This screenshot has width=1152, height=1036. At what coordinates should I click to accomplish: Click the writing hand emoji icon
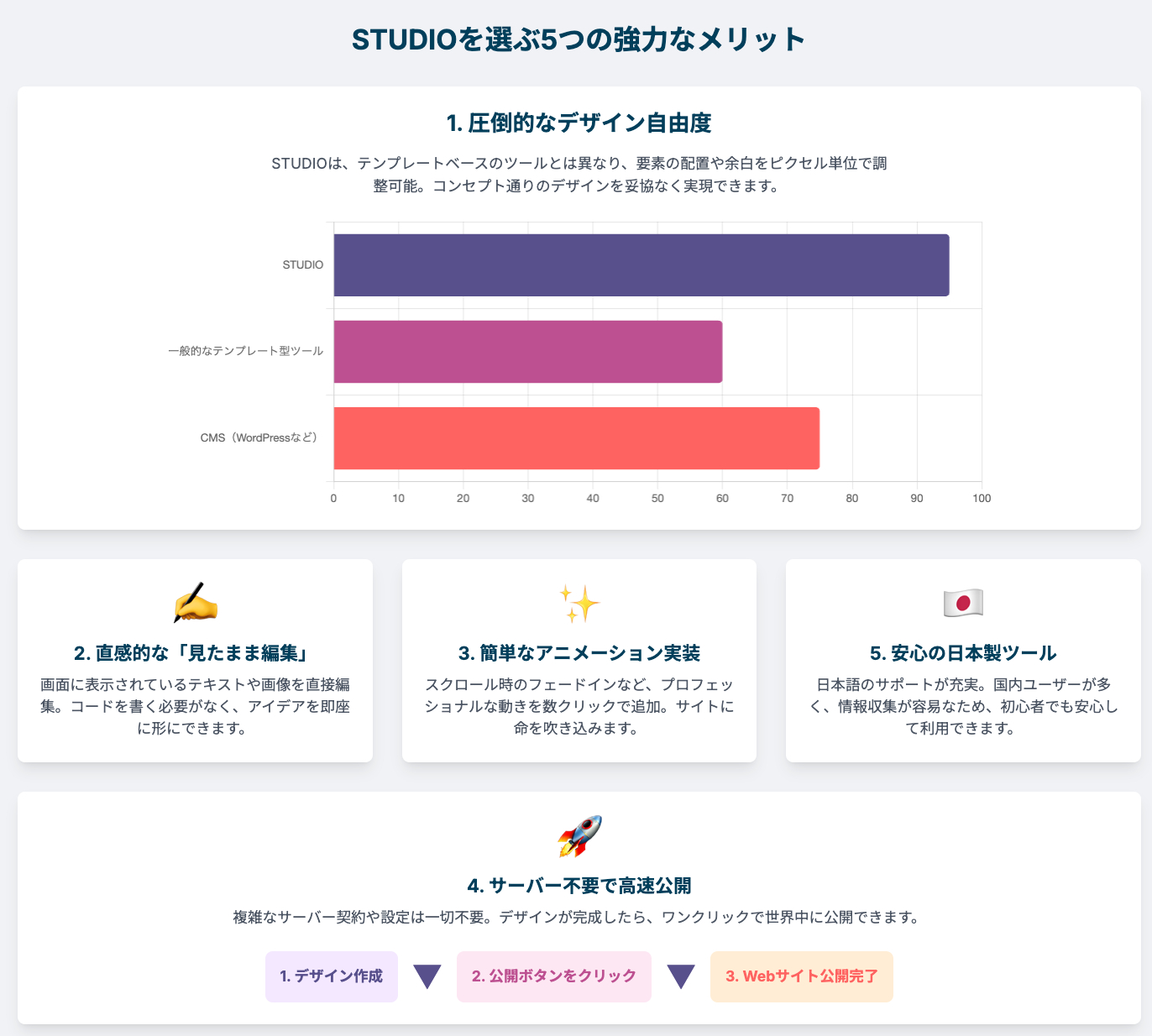pos(195,604)
